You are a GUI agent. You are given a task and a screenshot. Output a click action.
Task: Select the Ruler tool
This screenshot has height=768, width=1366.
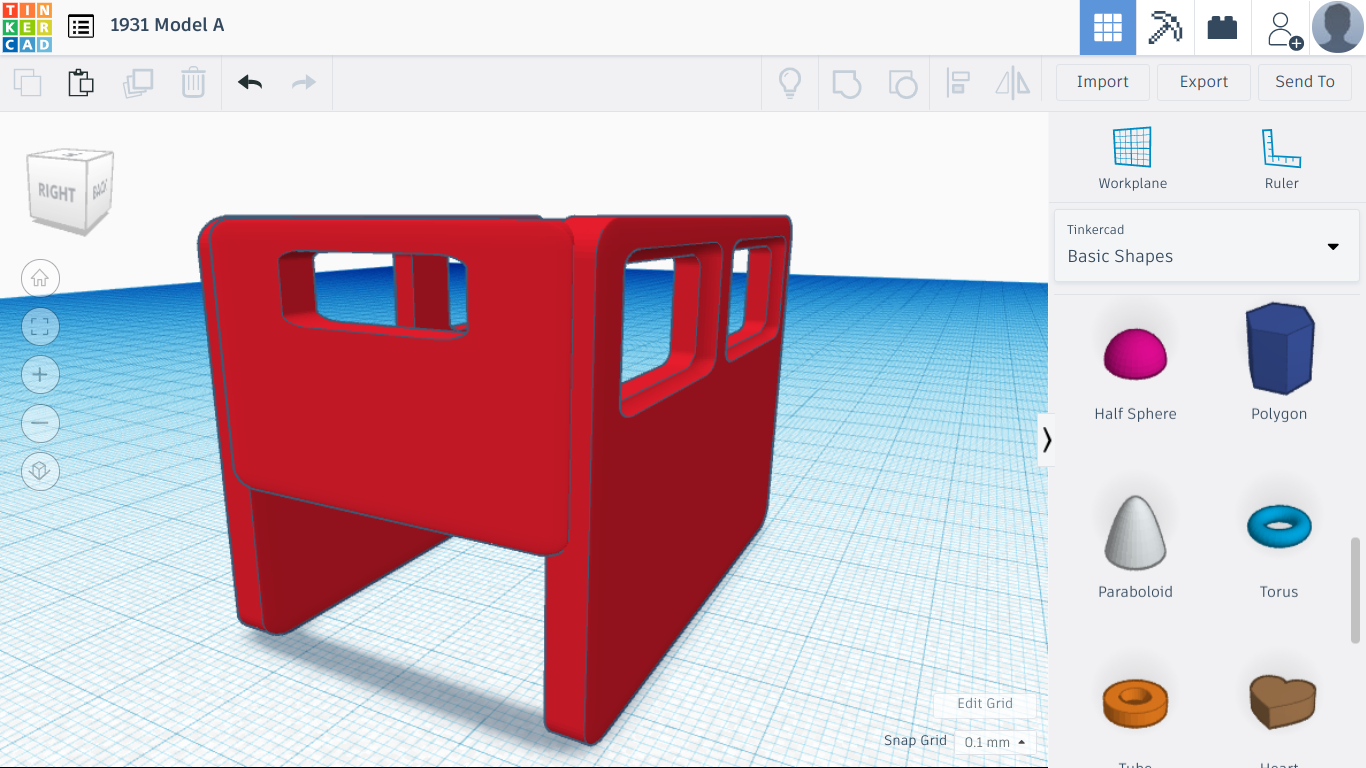[1281, 158]
